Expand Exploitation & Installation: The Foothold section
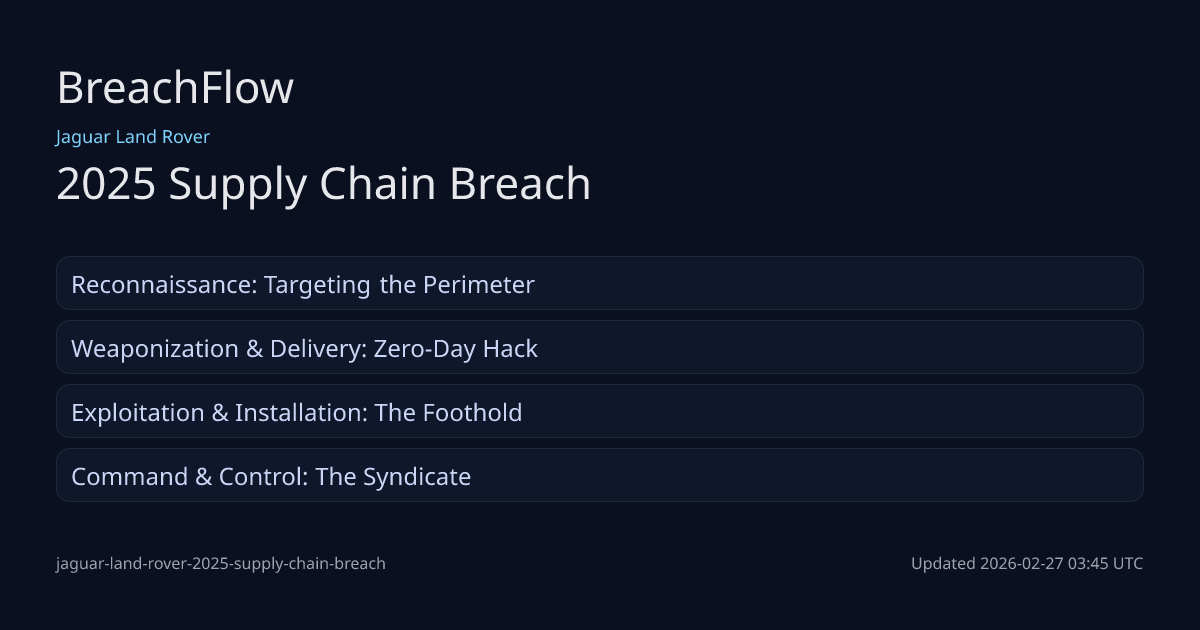 [599, 412]
